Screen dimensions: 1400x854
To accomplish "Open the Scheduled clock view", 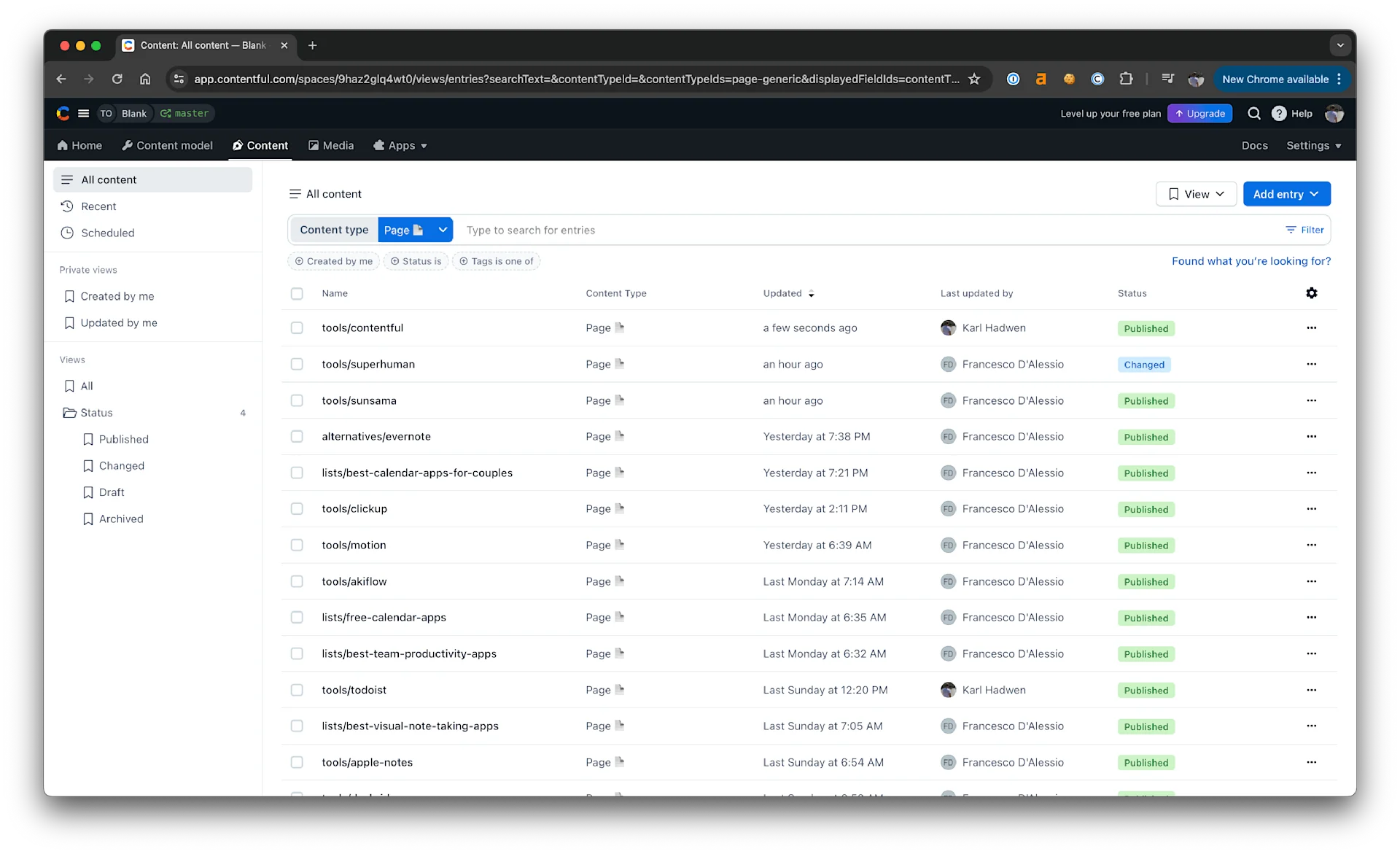I will (x=107, y=233).
